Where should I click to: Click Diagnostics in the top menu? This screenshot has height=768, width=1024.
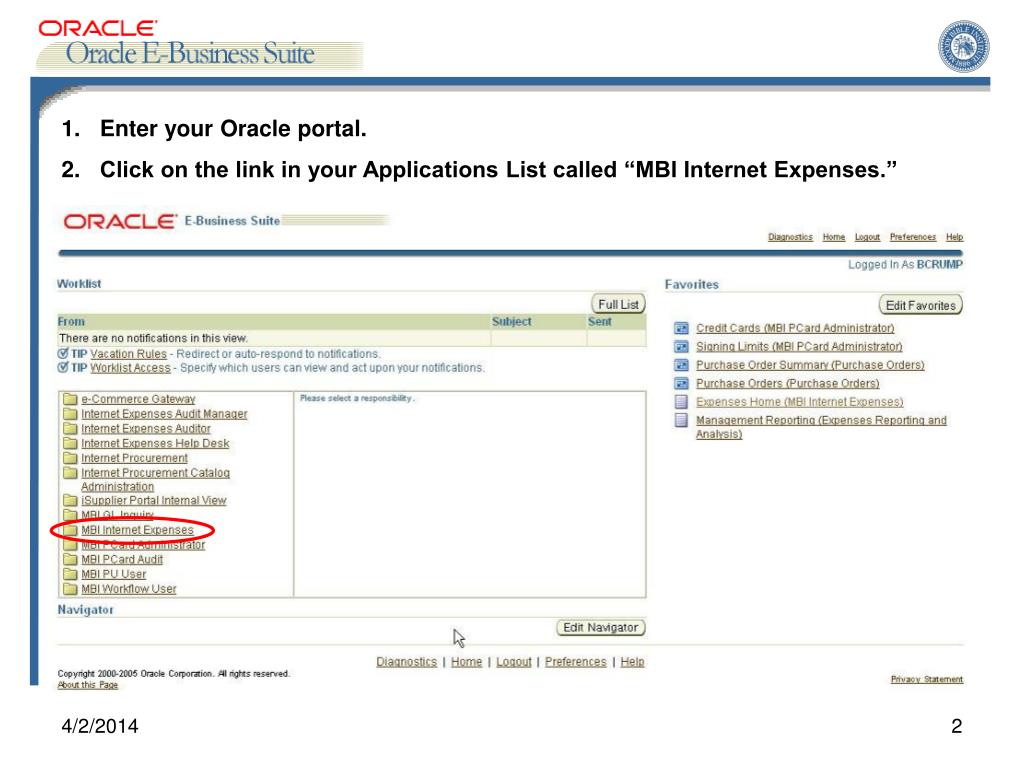790,237
